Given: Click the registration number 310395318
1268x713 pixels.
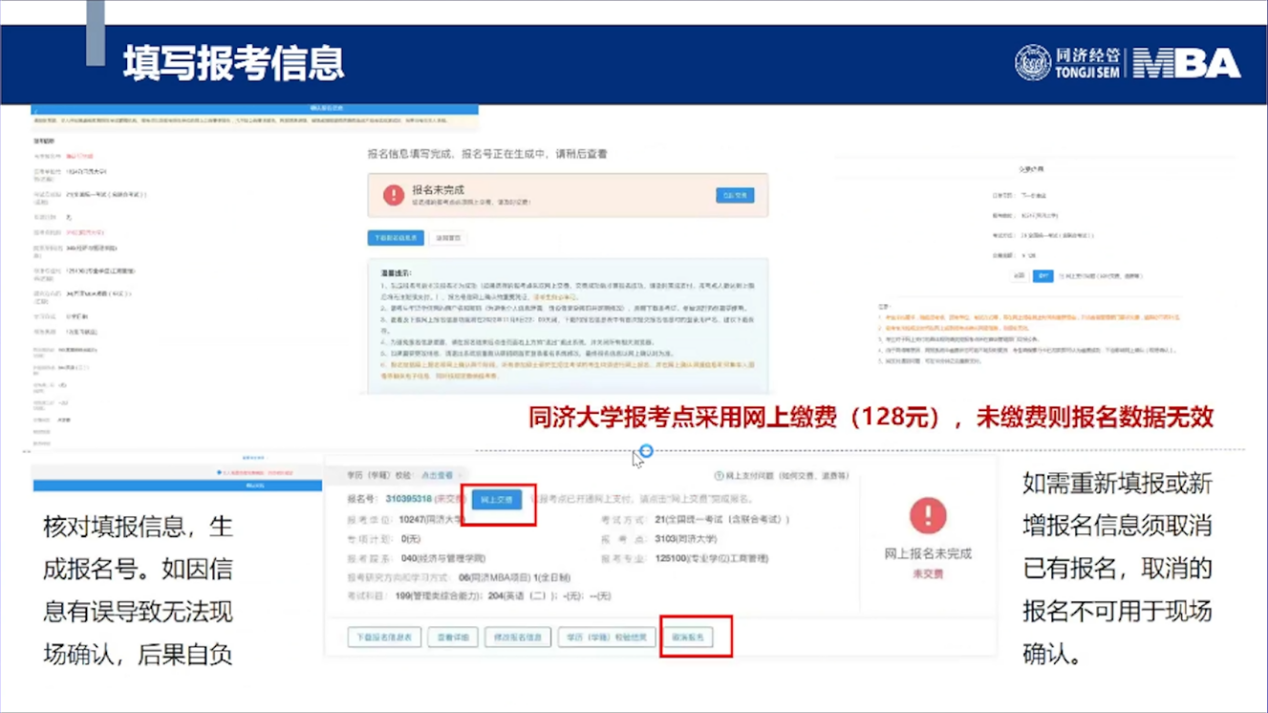Looking at the screenshot, I should pyautogui.click(x=408, y=499).
